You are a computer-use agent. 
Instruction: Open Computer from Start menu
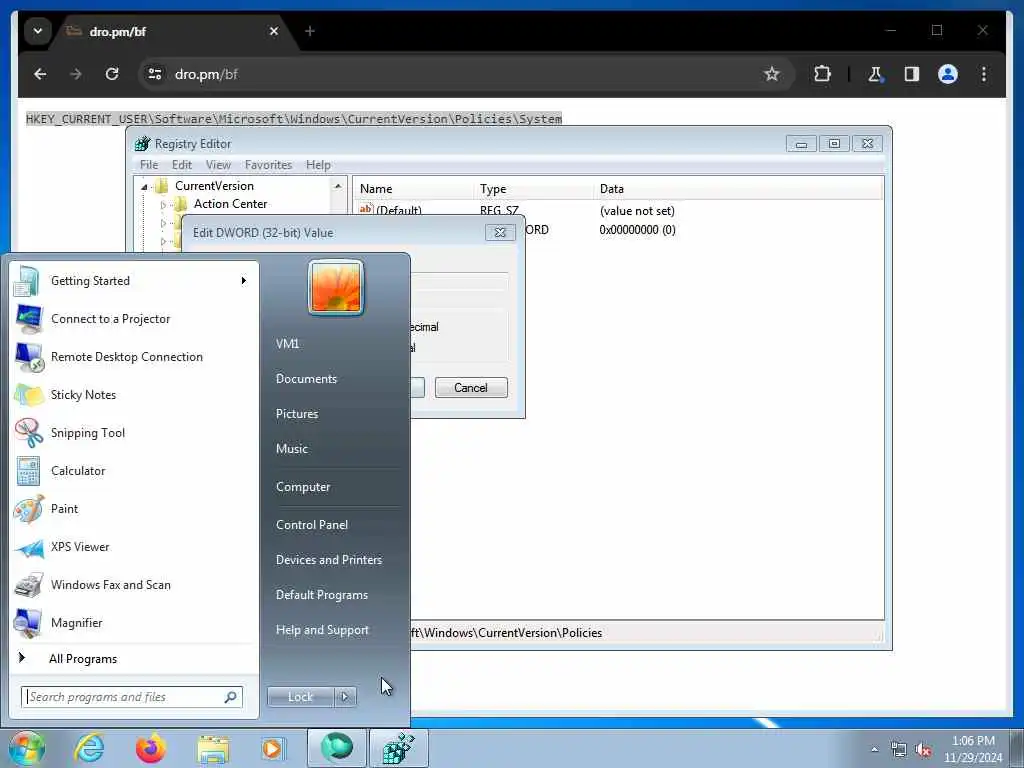pyautogui.click(x=303, y=487)
